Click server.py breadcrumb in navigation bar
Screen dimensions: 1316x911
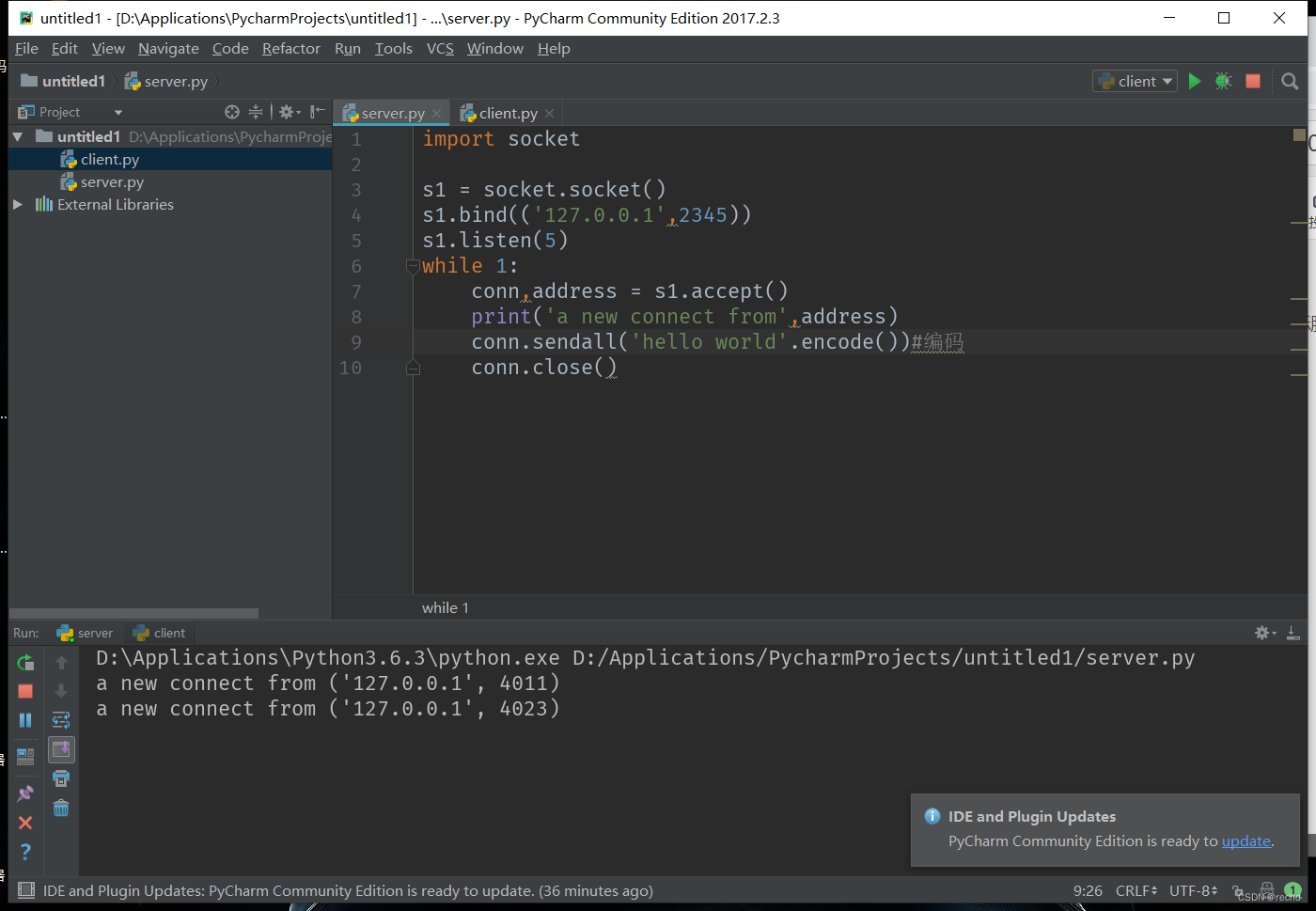[166, 82]
